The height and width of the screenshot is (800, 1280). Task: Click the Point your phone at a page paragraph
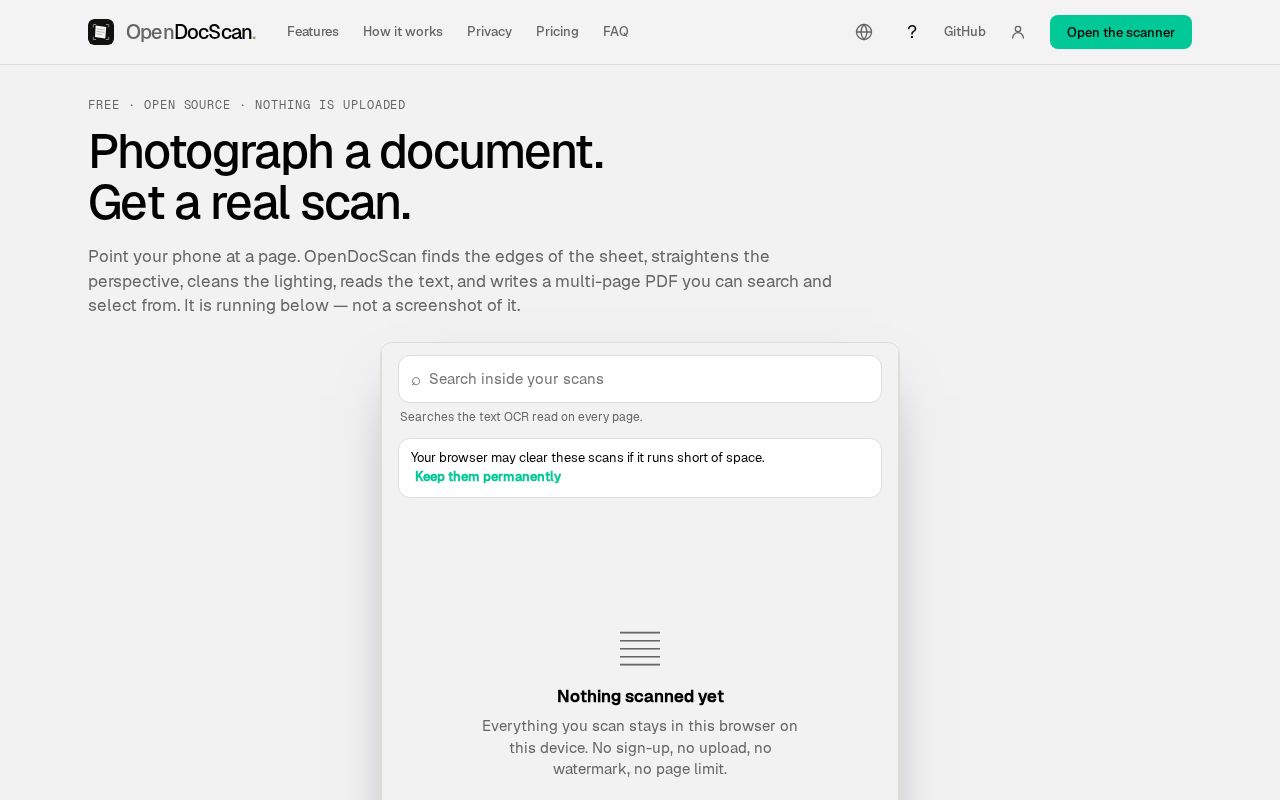(x=460, y=281)
